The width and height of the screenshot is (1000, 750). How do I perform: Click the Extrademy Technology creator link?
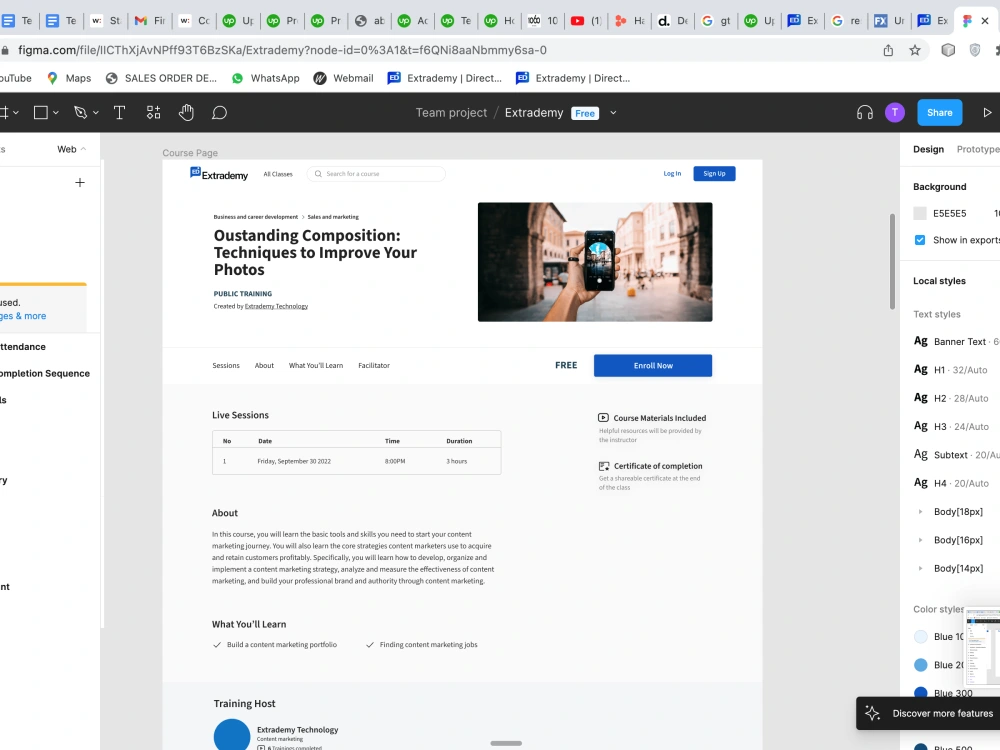click(276, 306)
